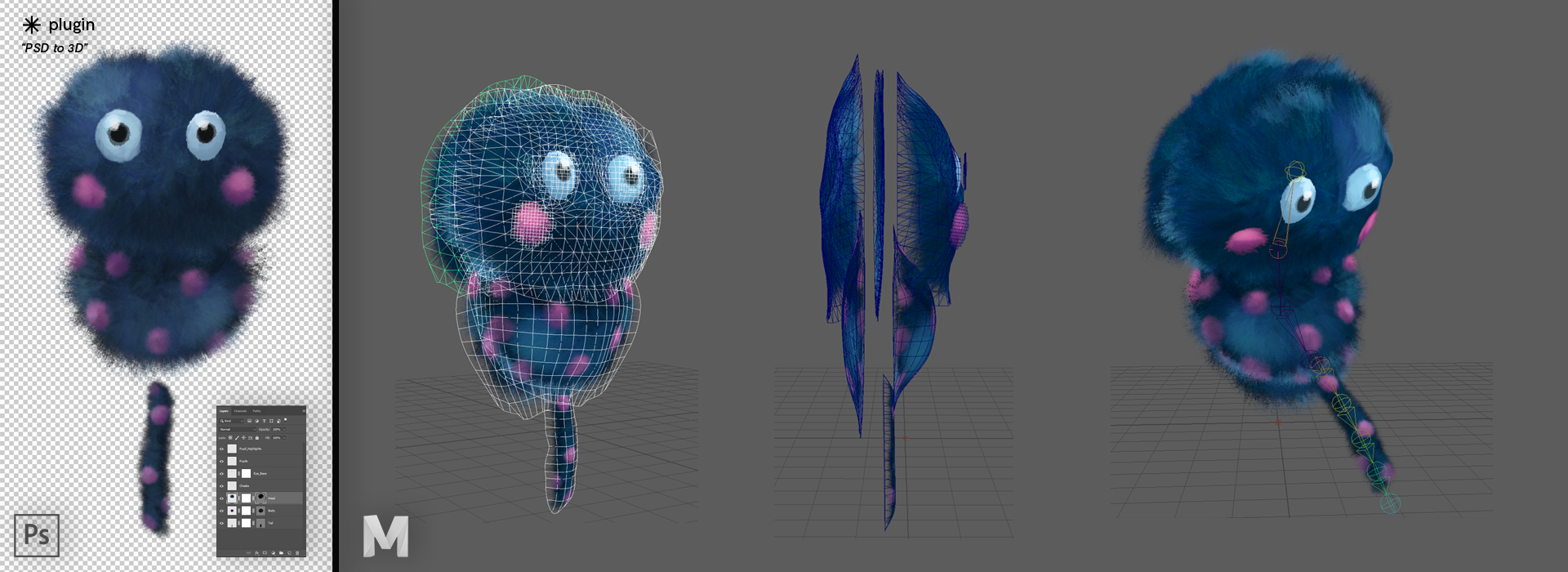The image size is (1568, 572).
Task: Click the lock all padlock icon
Action: (257, 438)
